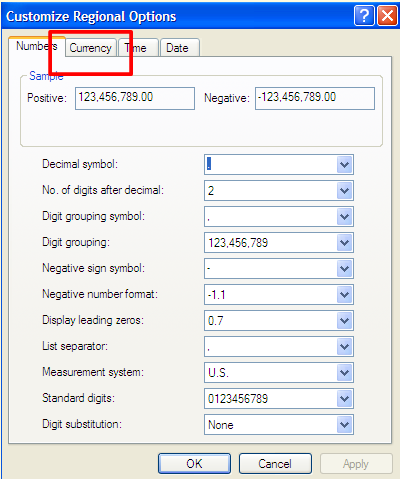Viewport: 400px width, 479px height.
Task: Expand the Decimal symbol dropdown arrow
Action: click(344, 164)
